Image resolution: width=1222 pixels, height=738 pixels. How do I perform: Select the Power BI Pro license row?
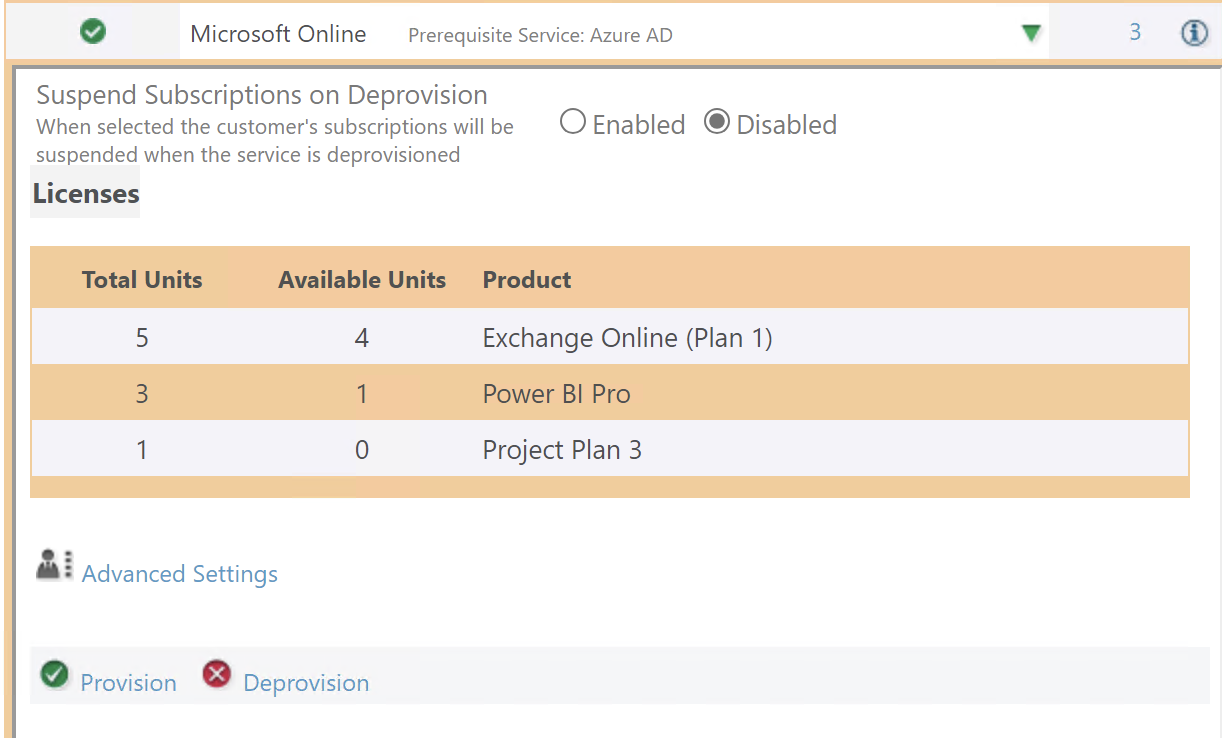coord(556,394)
